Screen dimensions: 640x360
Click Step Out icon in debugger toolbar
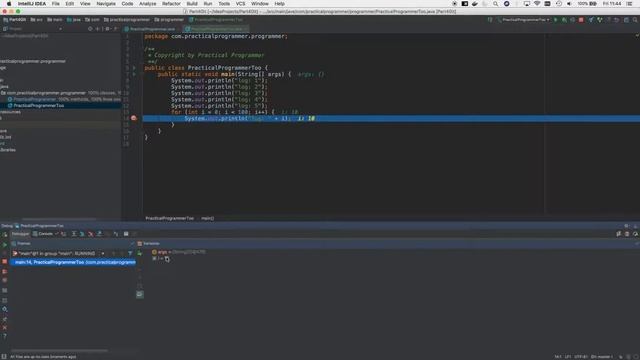tap(99, 234)
